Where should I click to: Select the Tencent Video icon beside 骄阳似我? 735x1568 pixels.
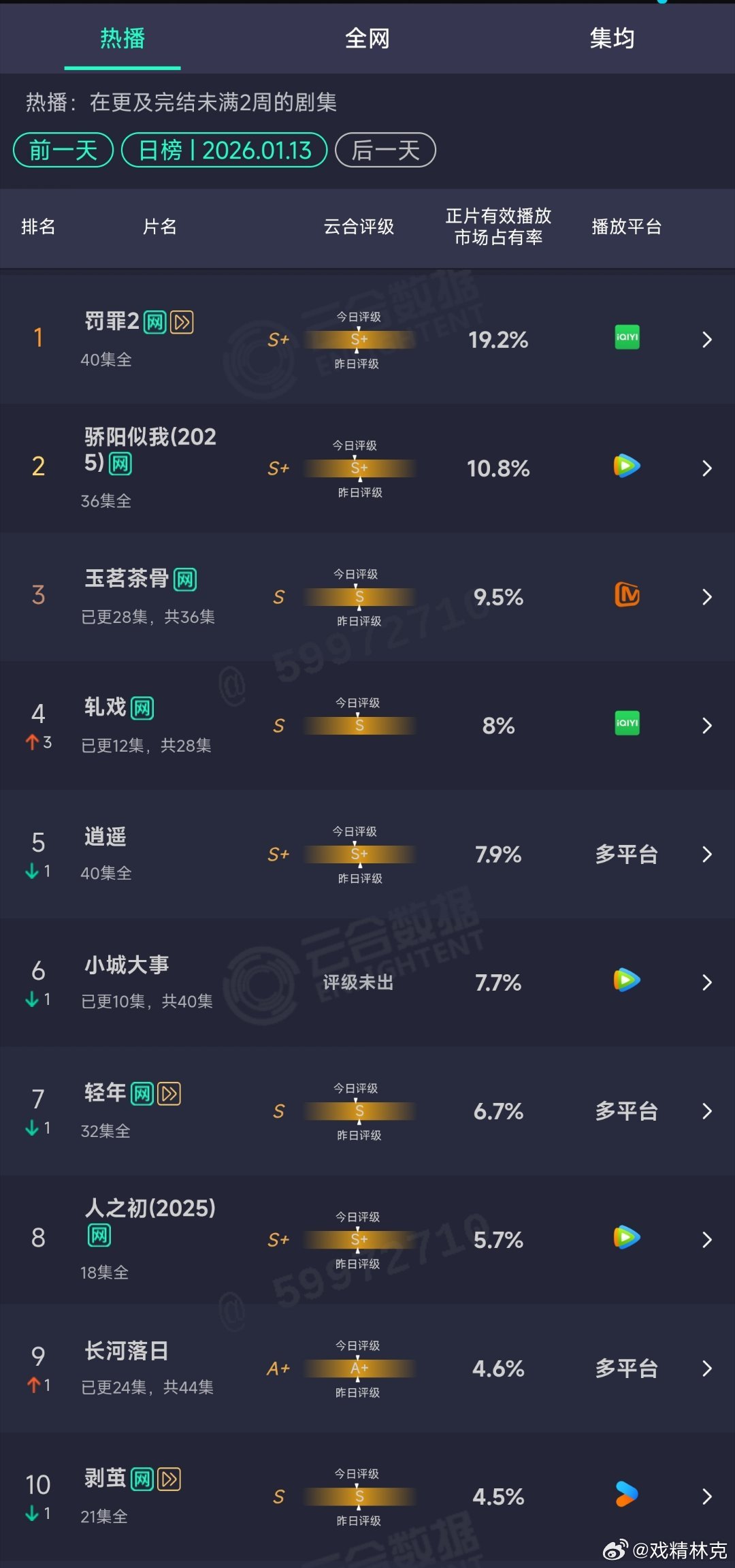625,466
